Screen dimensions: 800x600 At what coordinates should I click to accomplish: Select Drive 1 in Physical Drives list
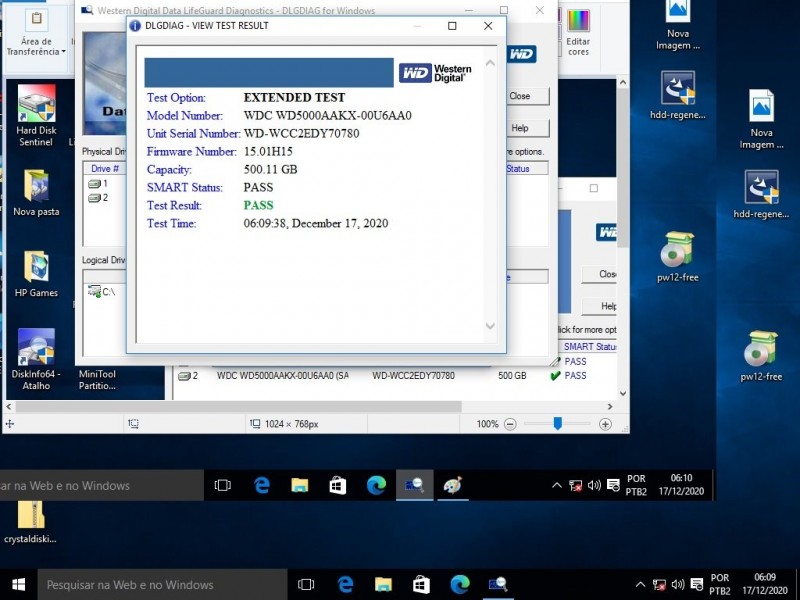[x=98, y=184]
